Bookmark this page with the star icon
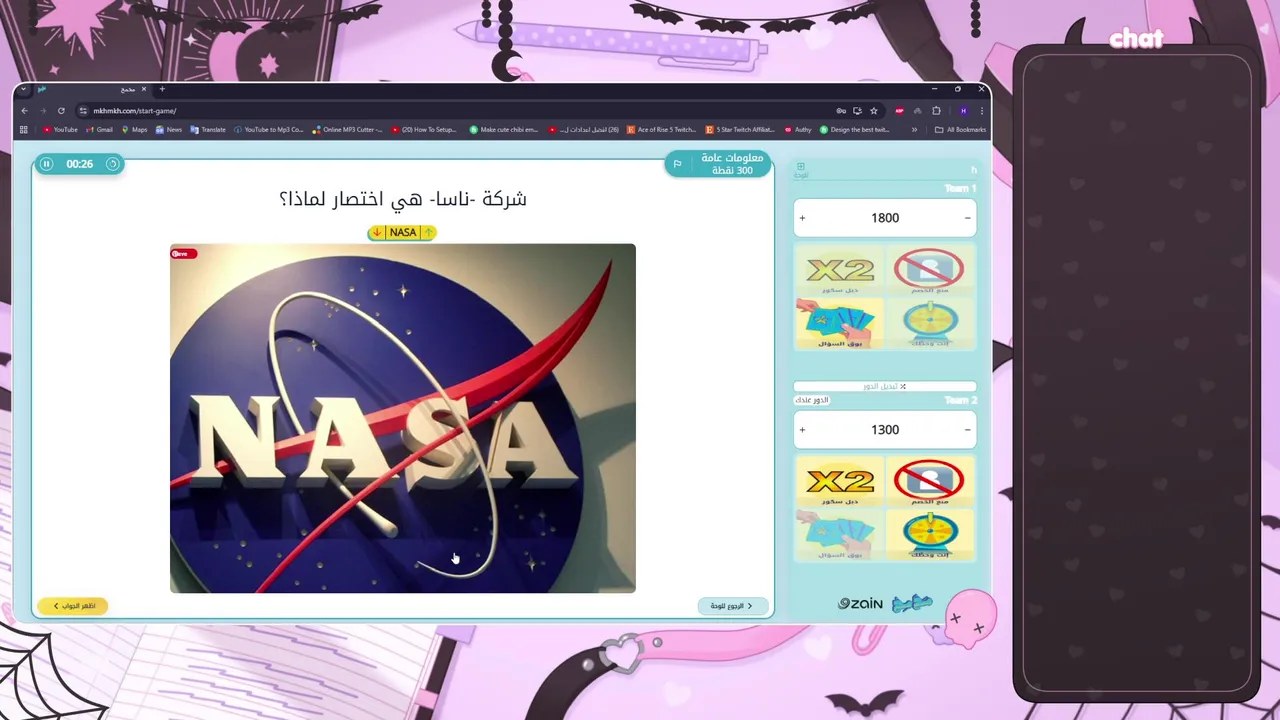Viewport: 1280px width, 720px height. coord(873,111)
